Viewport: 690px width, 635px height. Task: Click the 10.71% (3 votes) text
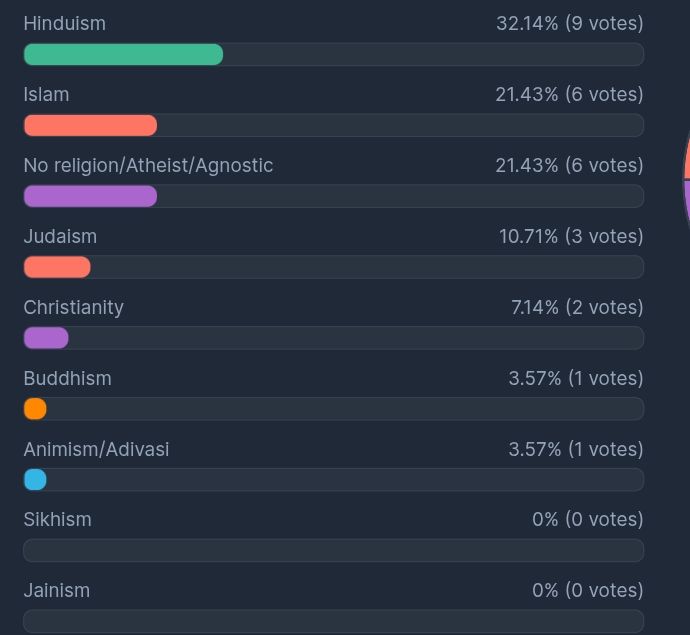click(x=571, y=236)
